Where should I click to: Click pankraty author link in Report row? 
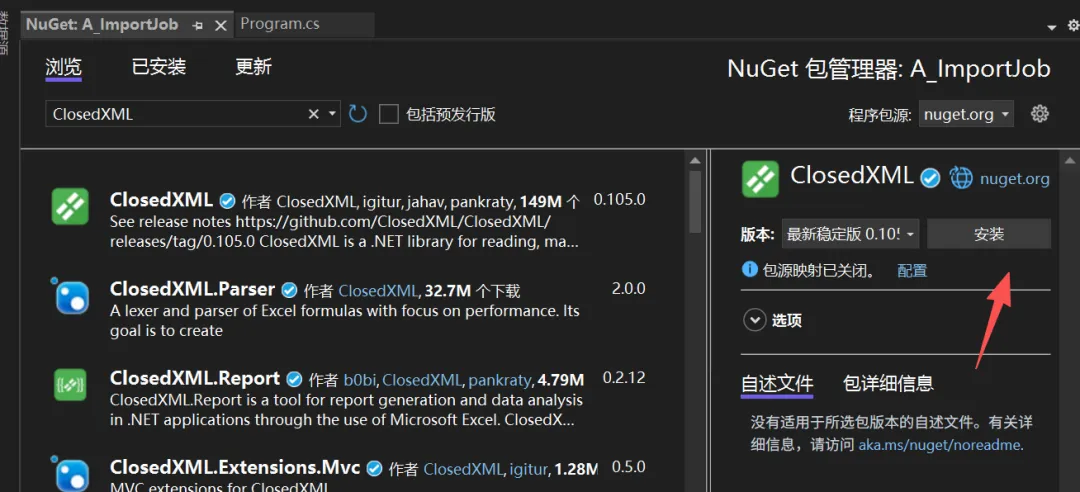(x=499, y=380)
